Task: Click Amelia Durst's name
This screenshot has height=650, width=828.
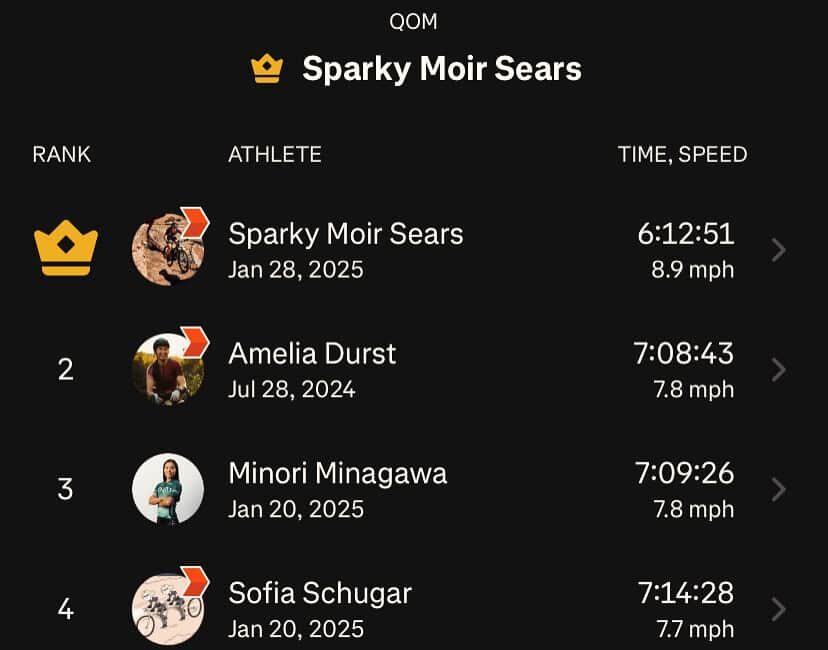Action: coord(314,354)
